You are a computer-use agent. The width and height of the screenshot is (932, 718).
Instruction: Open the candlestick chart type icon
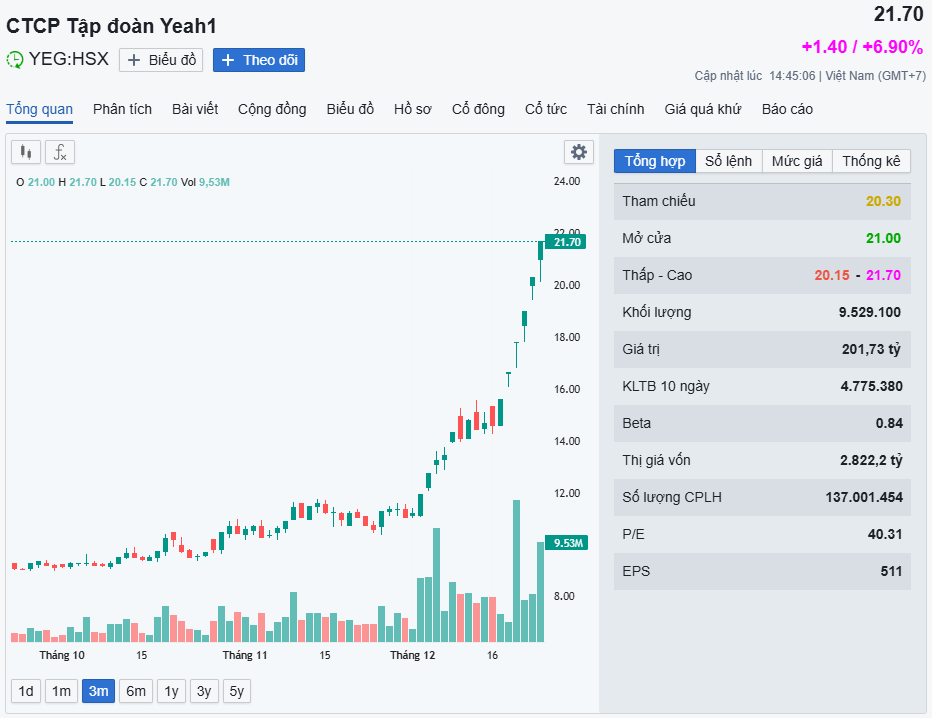point(26,152)
